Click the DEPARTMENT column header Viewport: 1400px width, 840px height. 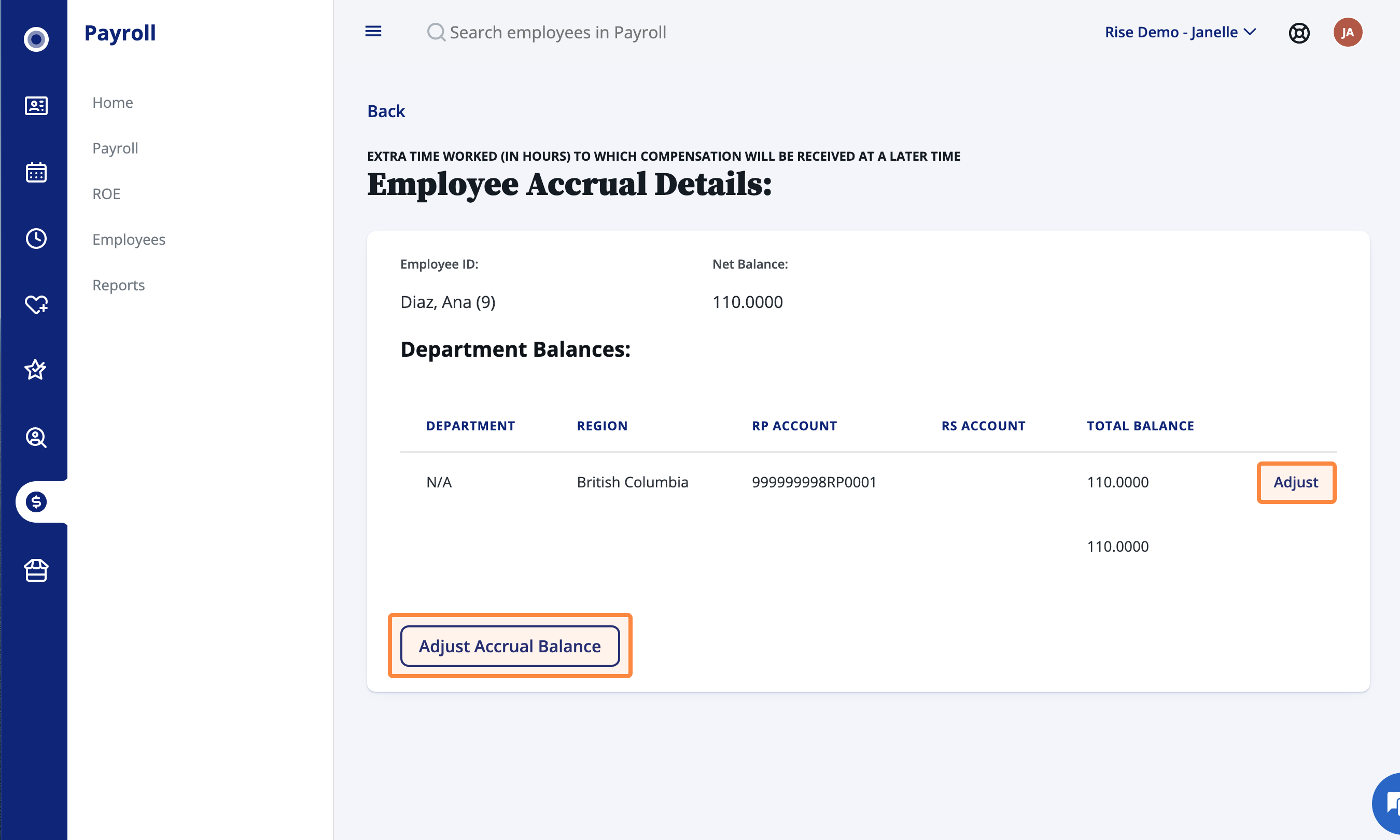point(470,426)
